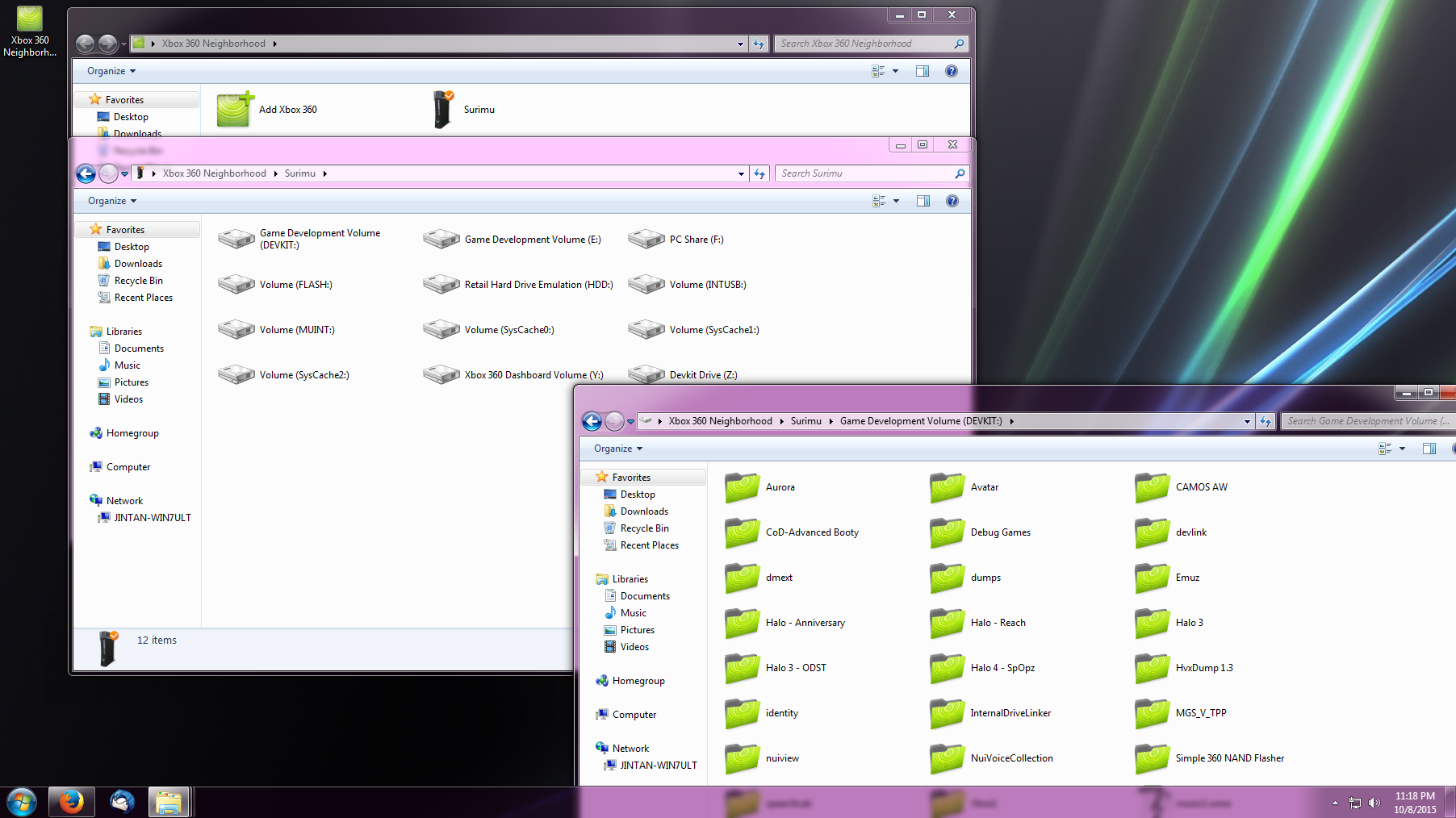This screenshot has width=1456, height=818.
Task: Launch Firefox from the taskbar
Action: coord(71,802)
